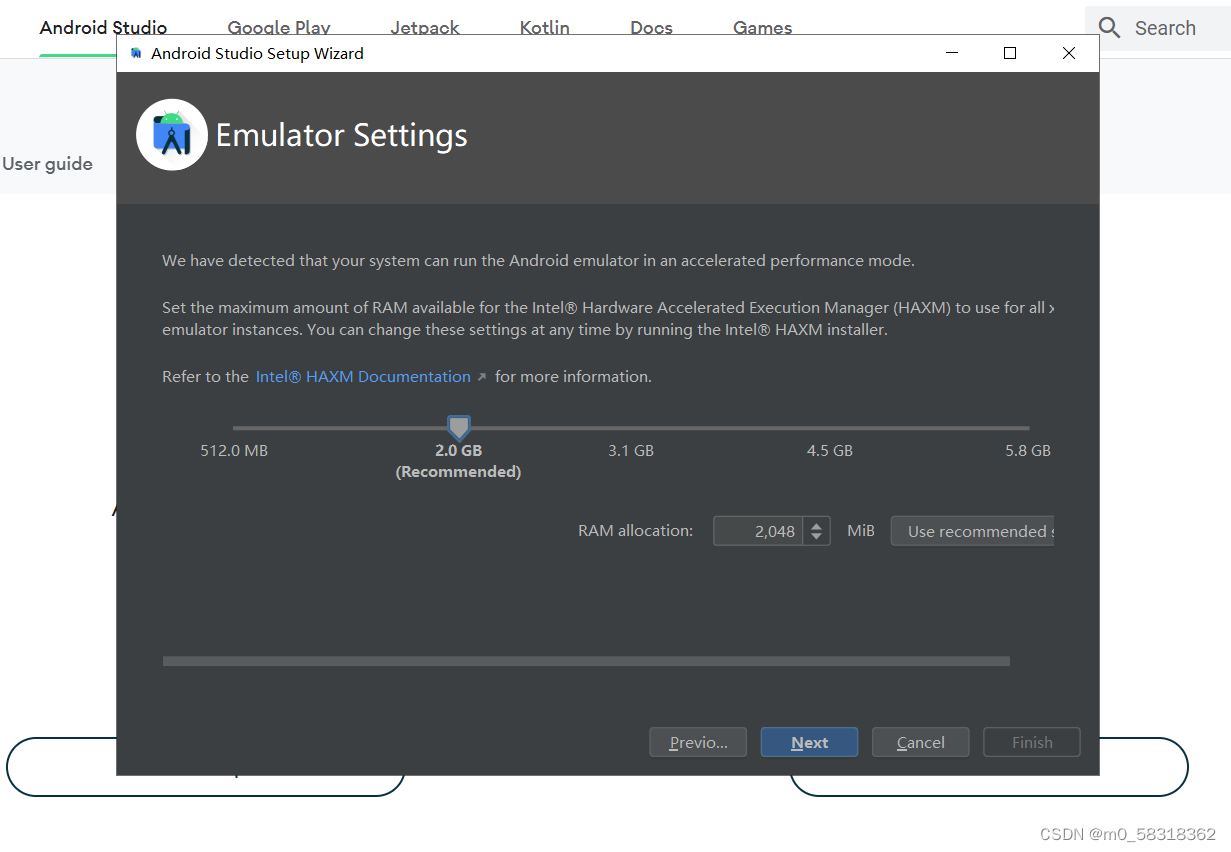This screenshot has width=1231, height=852.
Task: Open the Jetpack tab on the webpage
Action: [x=425, y=28]
